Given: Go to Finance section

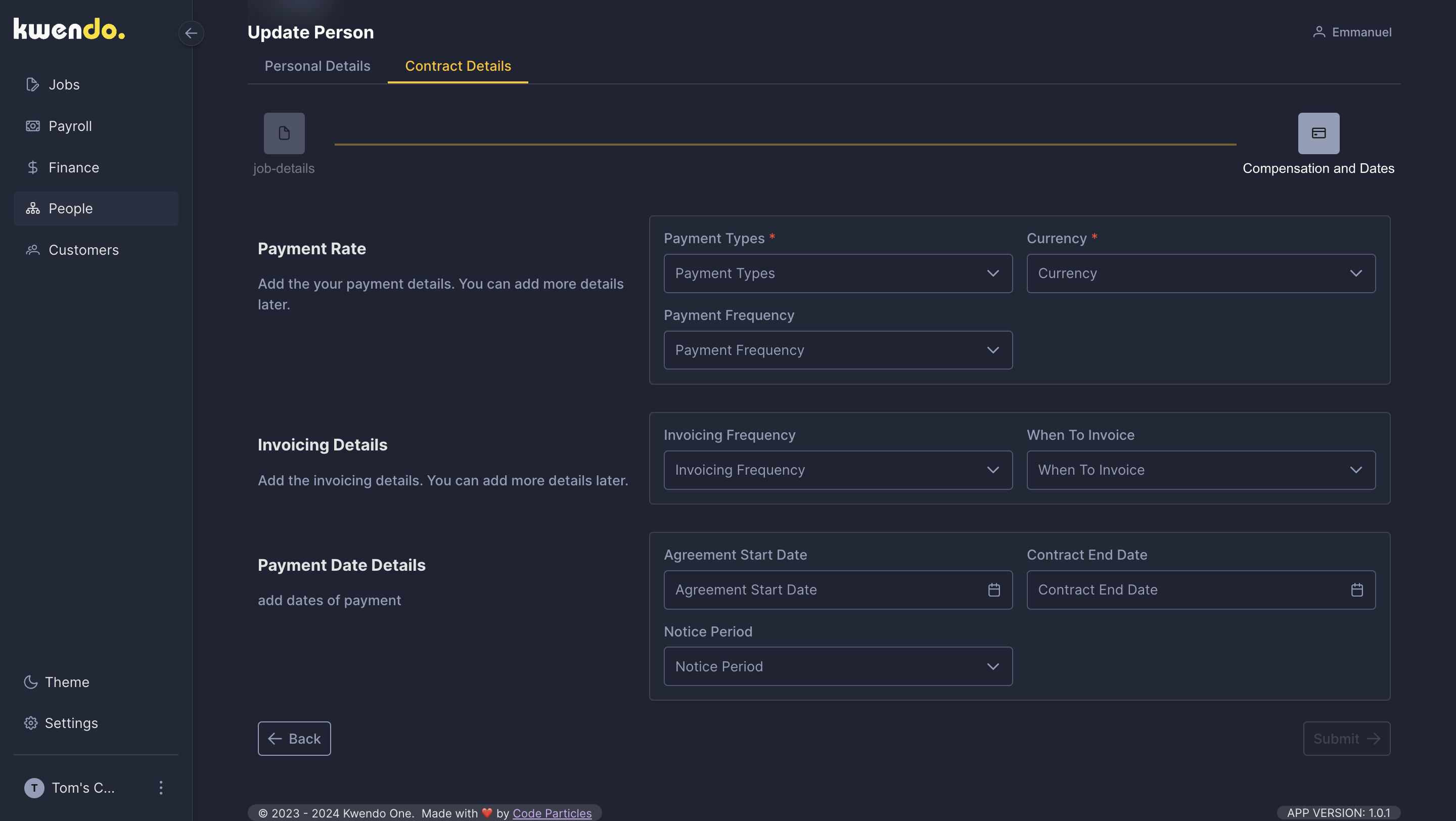Looking at the screenshot, I should pos(96,167).
